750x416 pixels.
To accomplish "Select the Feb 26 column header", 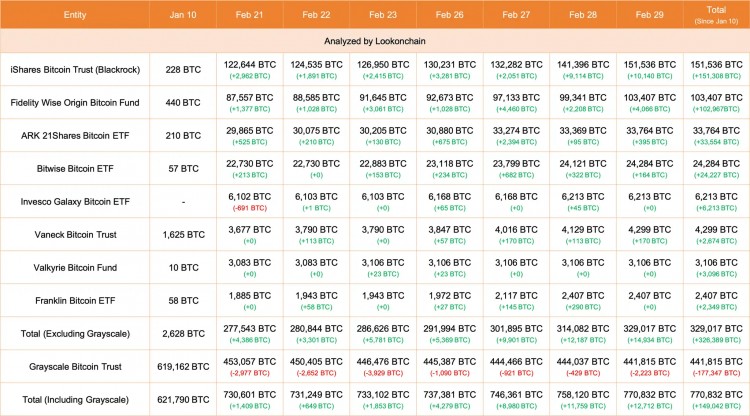I will (x=450, y=15).
